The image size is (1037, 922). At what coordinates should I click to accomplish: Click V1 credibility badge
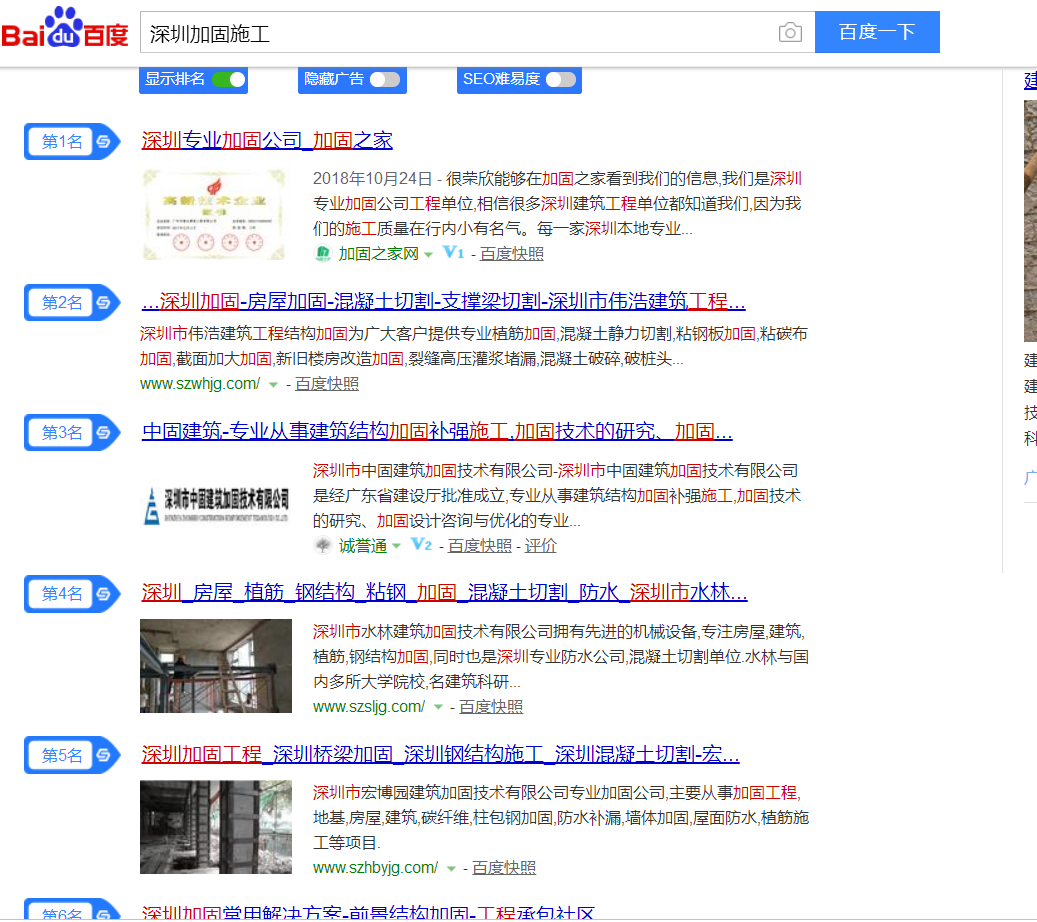pyautogui.click(x=454, y=253)
